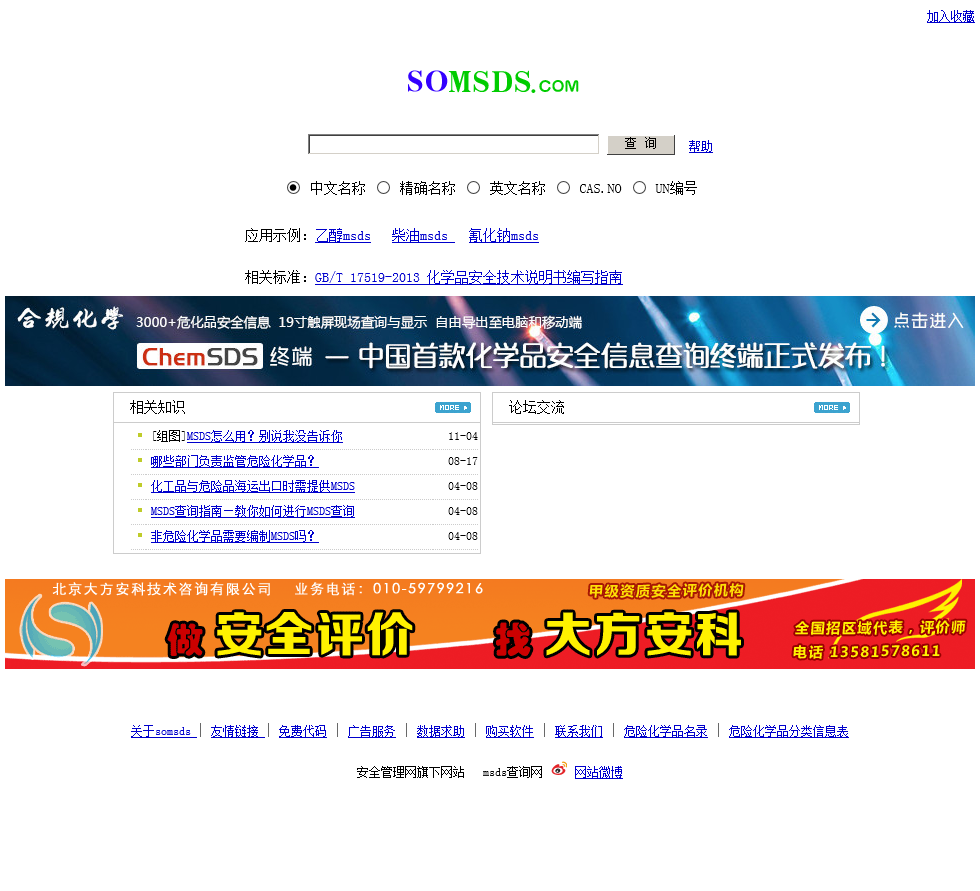
Task: Open article 化工品与危险品海运出口时需提供MSDS
Action: pyautogui.click(x=252, y=486)
